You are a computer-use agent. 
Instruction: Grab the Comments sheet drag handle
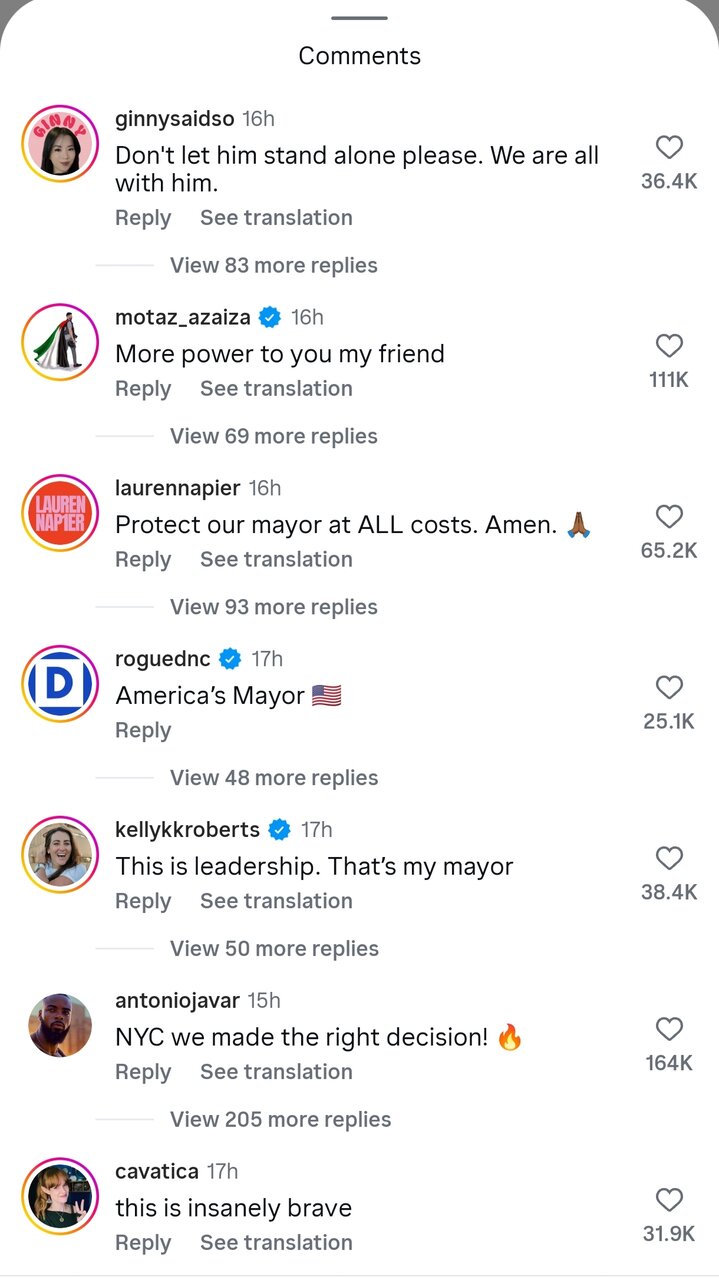pyautogui.click(x=359, y=18)
